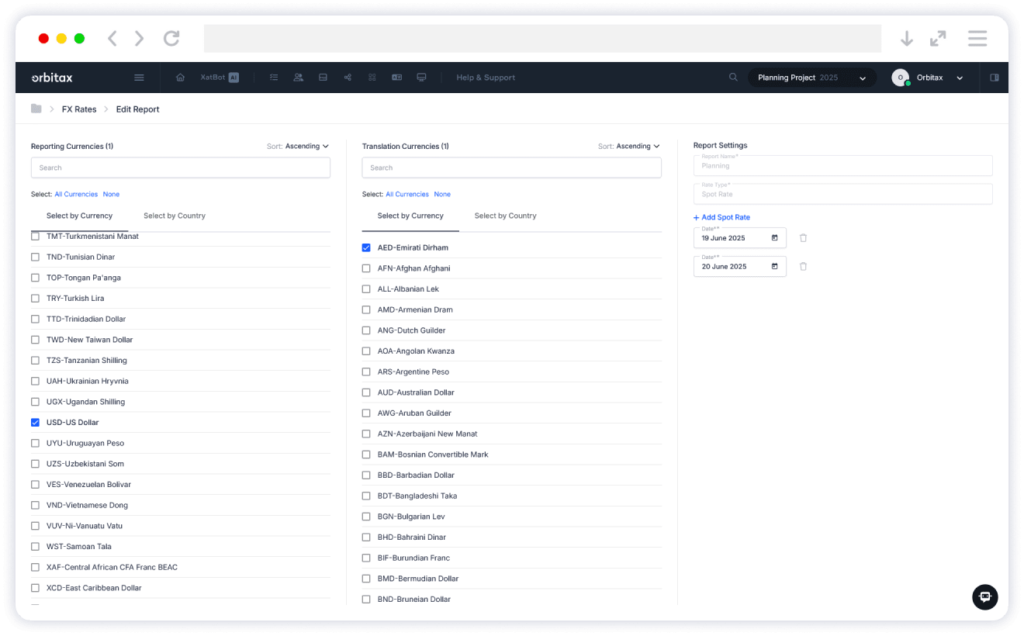The width and height of the screenshot is (1024, 636).
Task: Click the Add Spot Rate link
Action: [x=721, y=217]
